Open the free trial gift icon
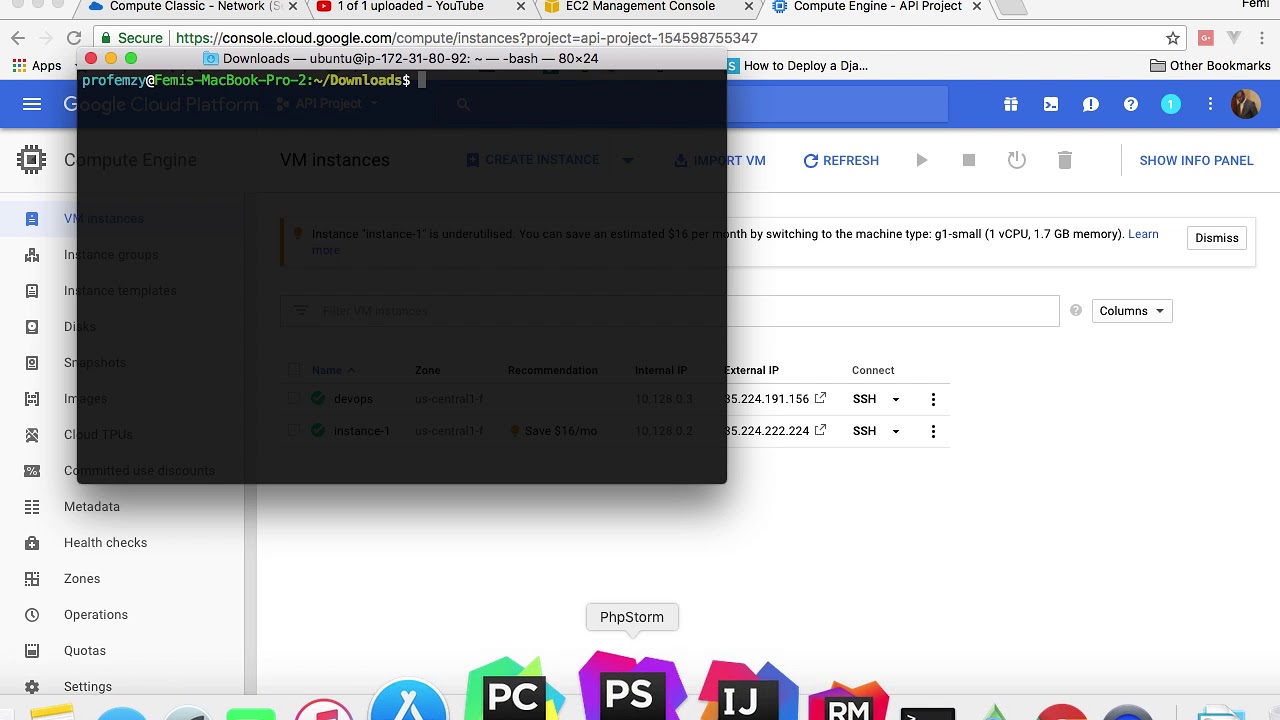Image resolution: width=1280 pixels, height=720 pixels. (x=1011, y=104)
